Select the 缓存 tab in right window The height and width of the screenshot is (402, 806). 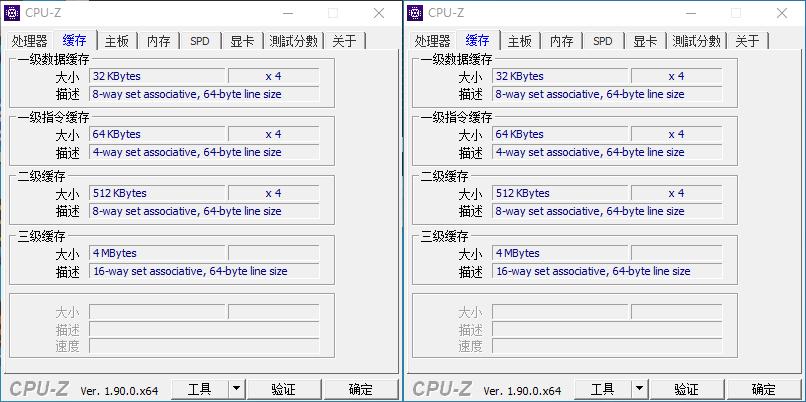pos(477,40)
